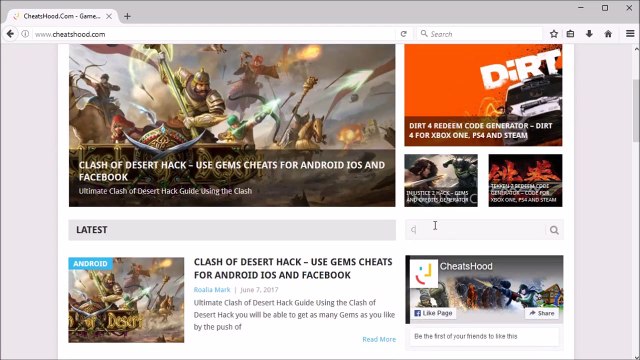
Task: Open the Firefox hamburger menu
Action: pos(630,34)
